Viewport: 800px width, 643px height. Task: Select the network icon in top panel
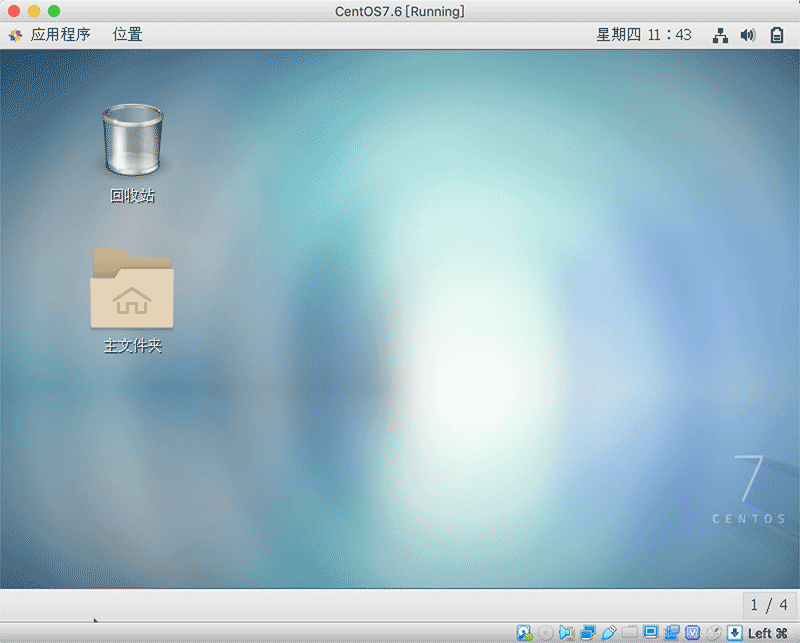720,34
